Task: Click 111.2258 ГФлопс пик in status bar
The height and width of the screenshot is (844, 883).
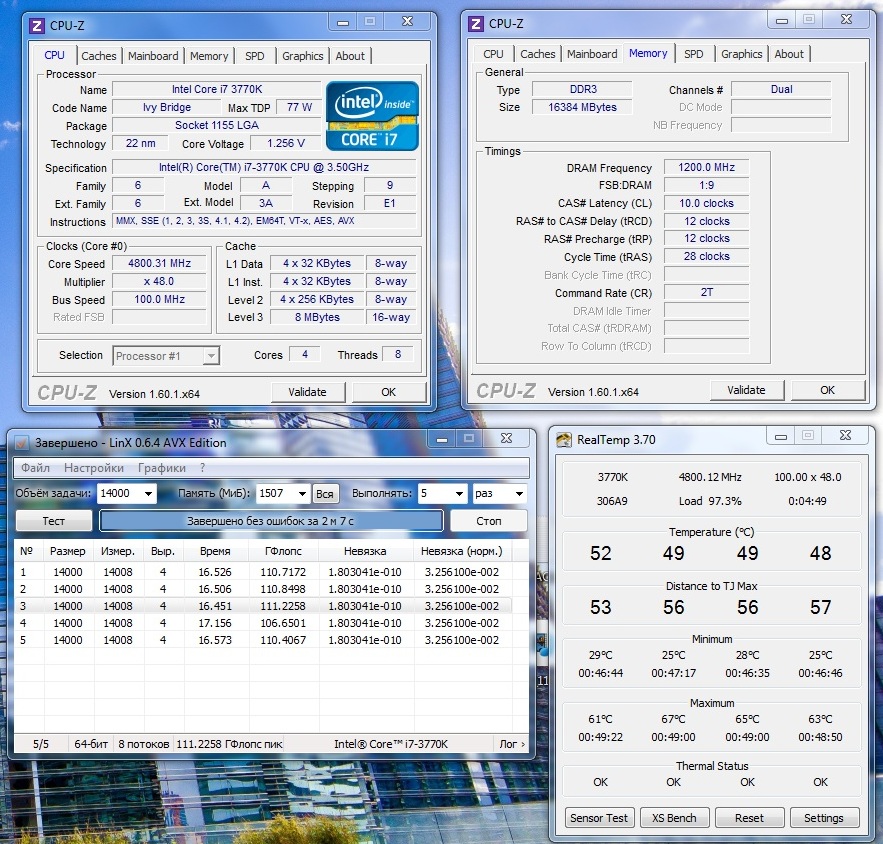Action: click(229, 744)
